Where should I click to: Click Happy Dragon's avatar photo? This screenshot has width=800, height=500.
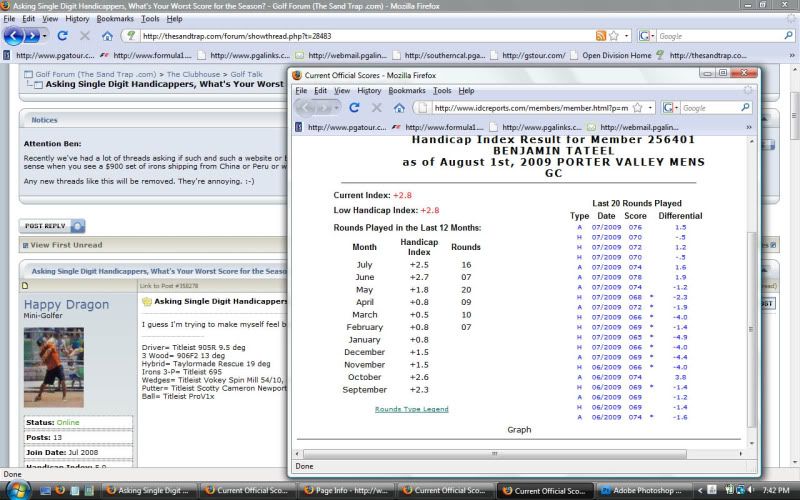coord(53,366)
